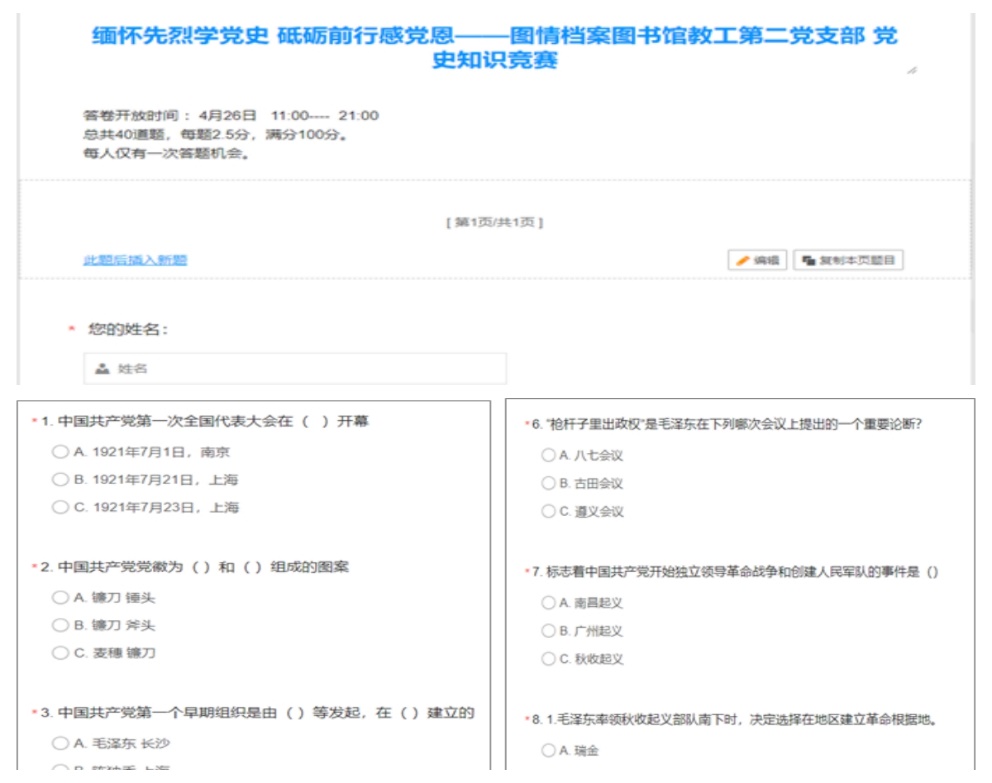Choose C. 遵义会议 radio option
This screenshot has height=783, width=992.
coord(548,511)
